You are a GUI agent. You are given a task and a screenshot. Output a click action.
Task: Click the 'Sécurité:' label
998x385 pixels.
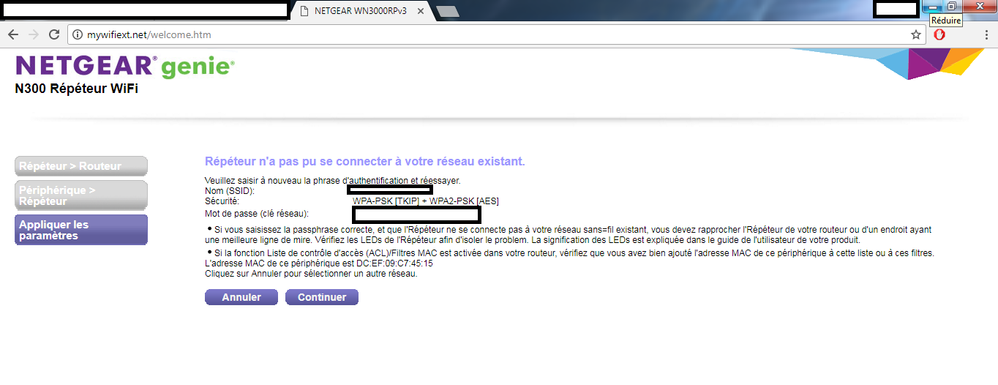[x=222, y=201]
